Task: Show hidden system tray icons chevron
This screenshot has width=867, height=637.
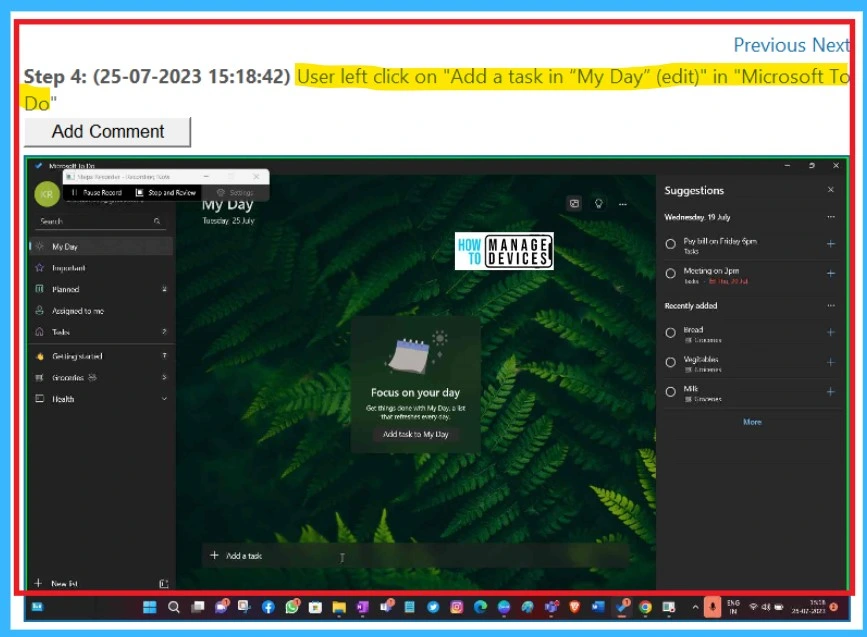Action: coord(695,607)
